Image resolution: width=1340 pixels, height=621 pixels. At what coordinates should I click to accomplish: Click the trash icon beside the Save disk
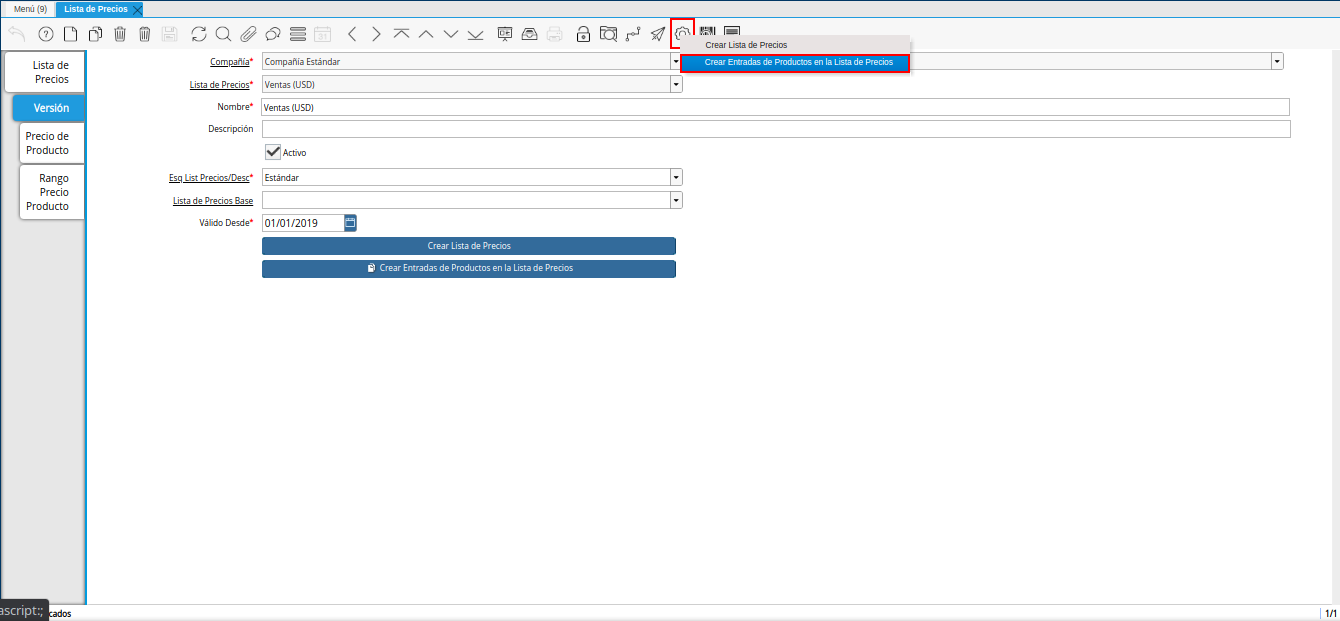pyautogui.click(x=144, y=34)
